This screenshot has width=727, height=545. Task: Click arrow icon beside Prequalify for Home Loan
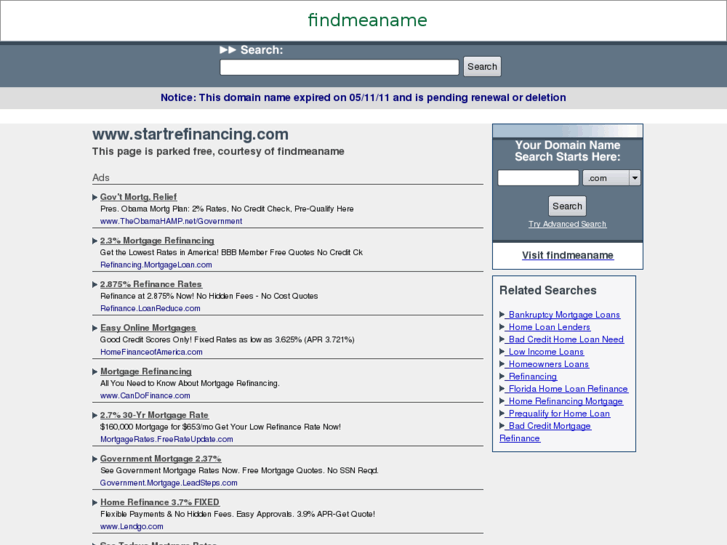point(502,413)
